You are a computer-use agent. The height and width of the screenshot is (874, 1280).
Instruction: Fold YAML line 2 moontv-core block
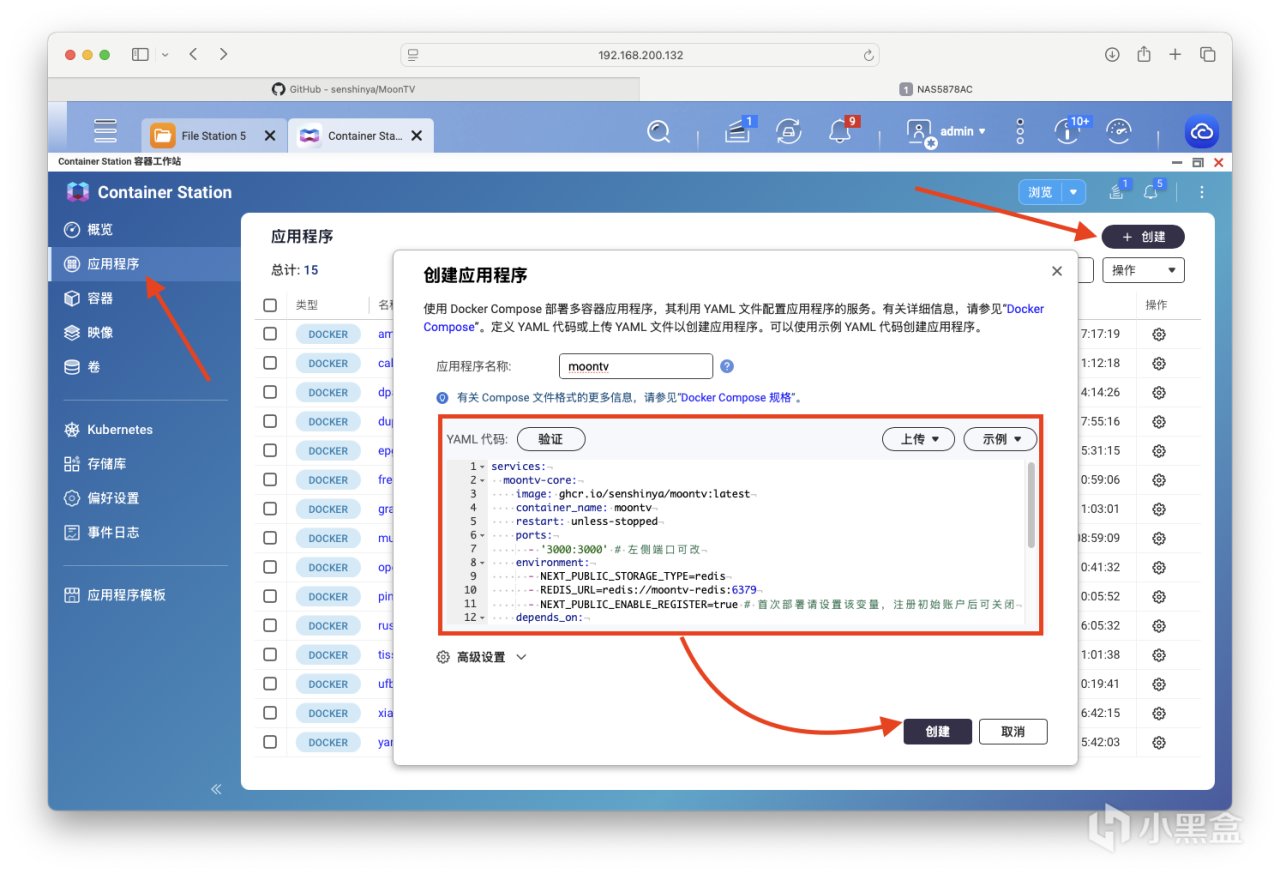482,480
